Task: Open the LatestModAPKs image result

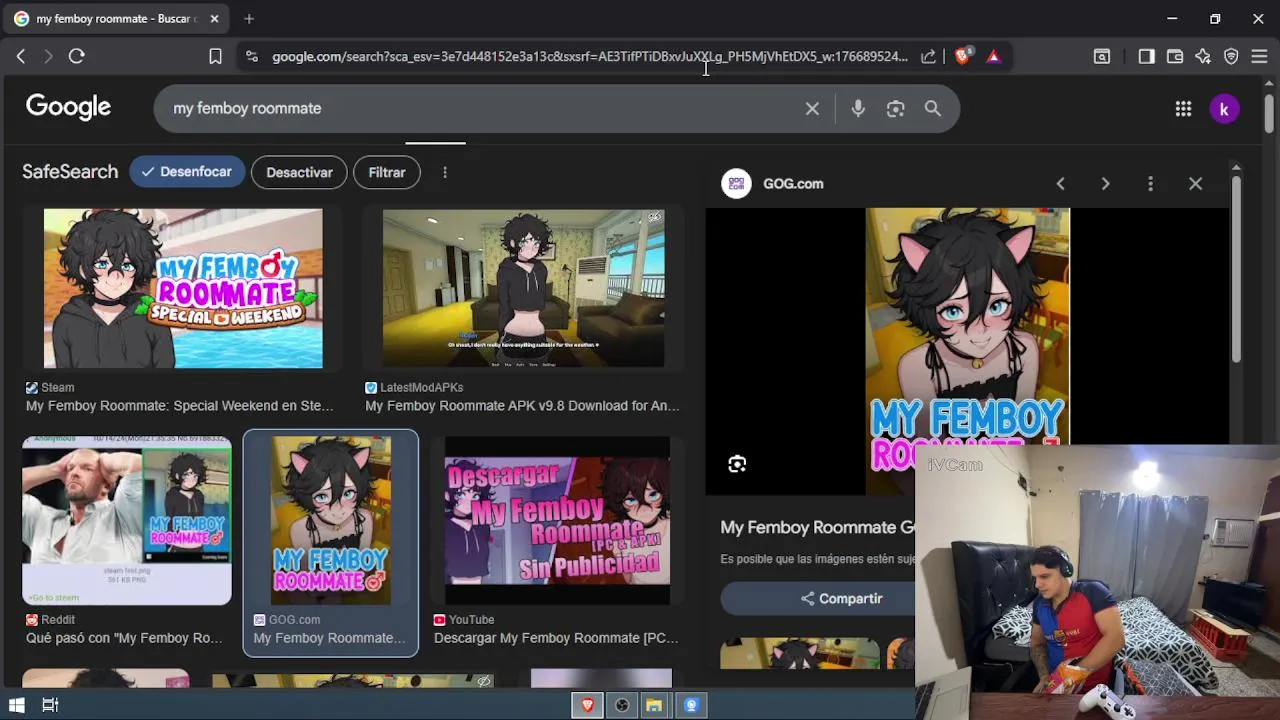Action: coord(523,288)
